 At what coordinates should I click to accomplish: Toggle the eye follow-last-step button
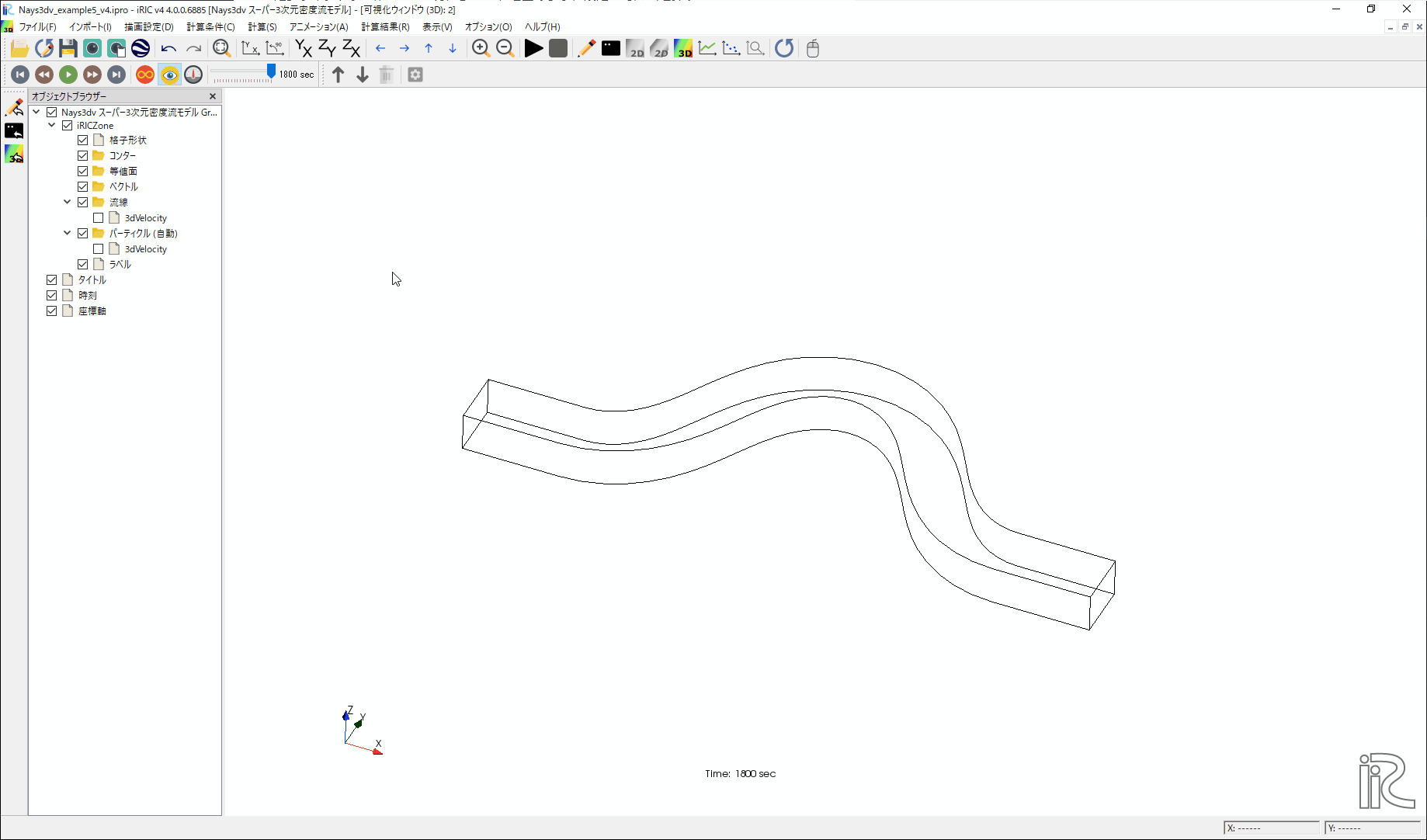point(169,75)
